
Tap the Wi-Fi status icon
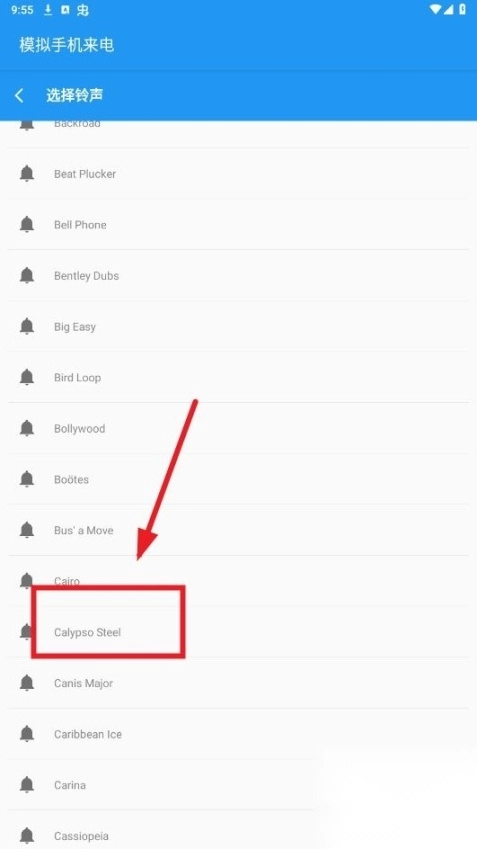(x=436, y=10)
